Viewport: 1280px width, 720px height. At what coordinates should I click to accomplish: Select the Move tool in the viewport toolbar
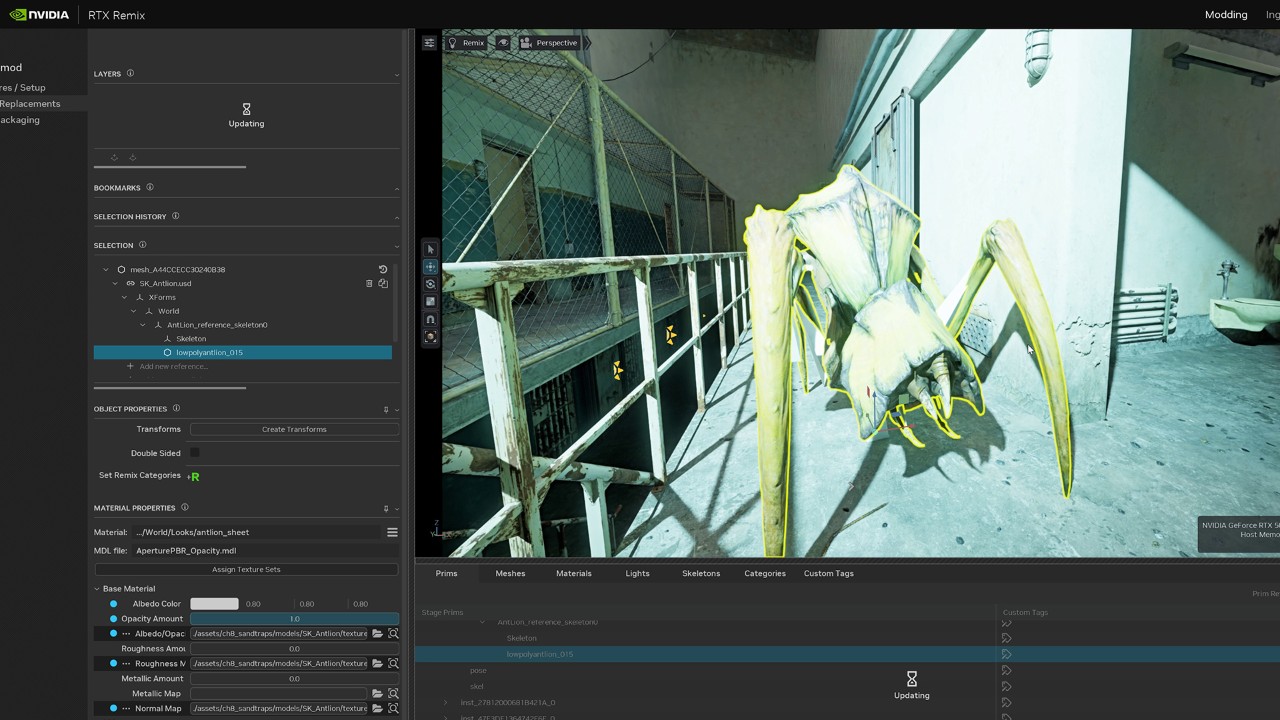[430, 266]
